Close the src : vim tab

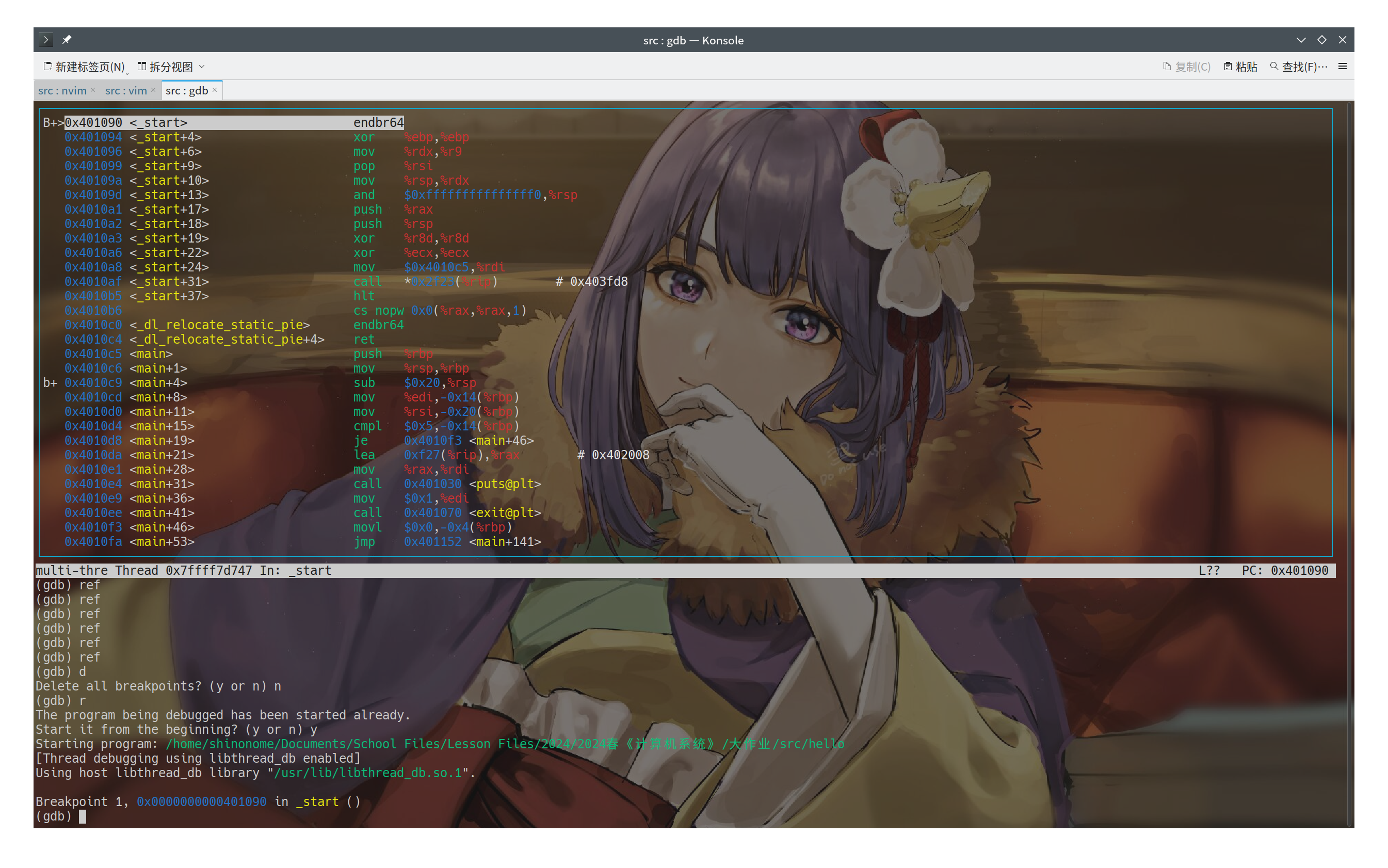pyautogui.click(x=153, y=90)
